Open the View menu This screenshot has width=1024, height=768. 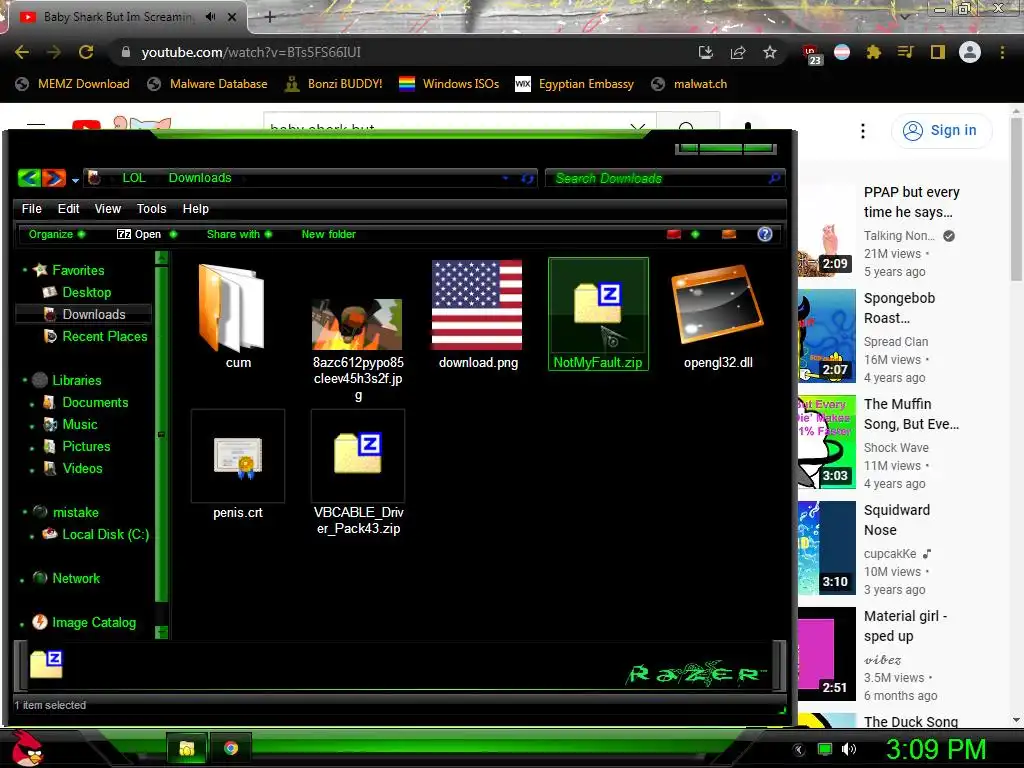click(x=108, y=208)
